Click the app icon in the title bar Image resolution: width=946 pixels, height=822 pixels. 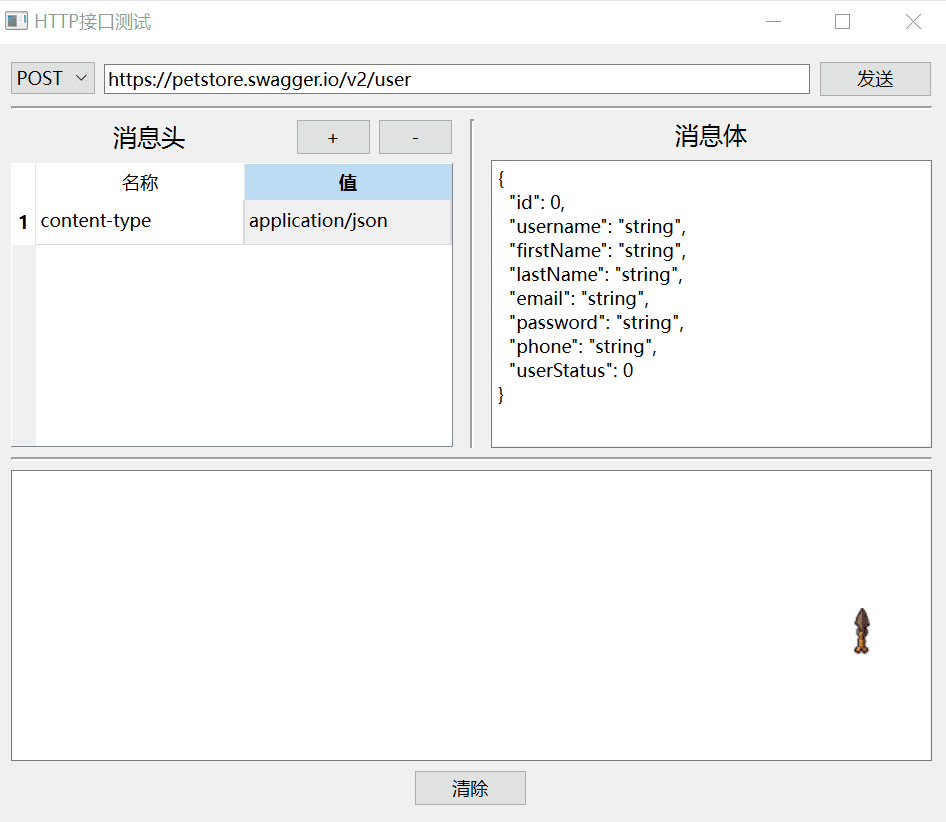coord(16,21)
